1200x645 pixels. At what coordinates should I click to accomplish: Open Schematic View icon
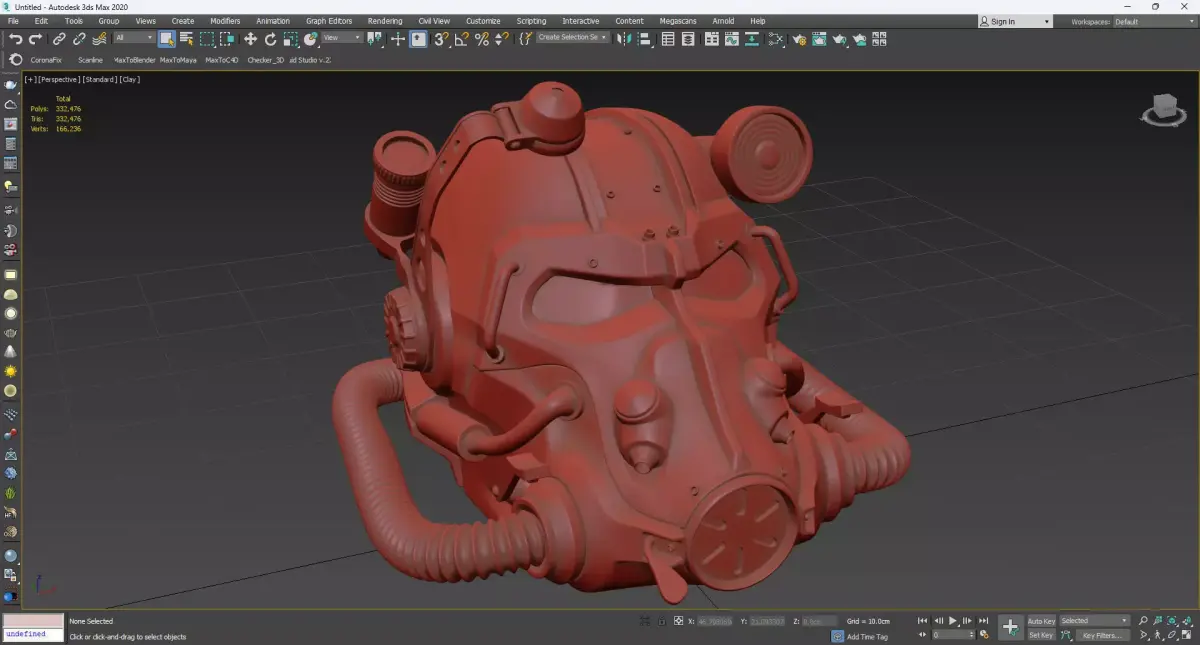(x=752, y=39)
